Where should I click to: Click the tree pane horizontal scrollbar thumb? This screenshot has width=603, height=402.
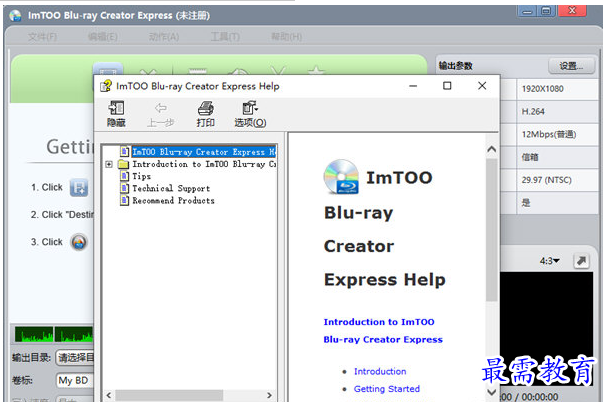[x=169, y=395]
